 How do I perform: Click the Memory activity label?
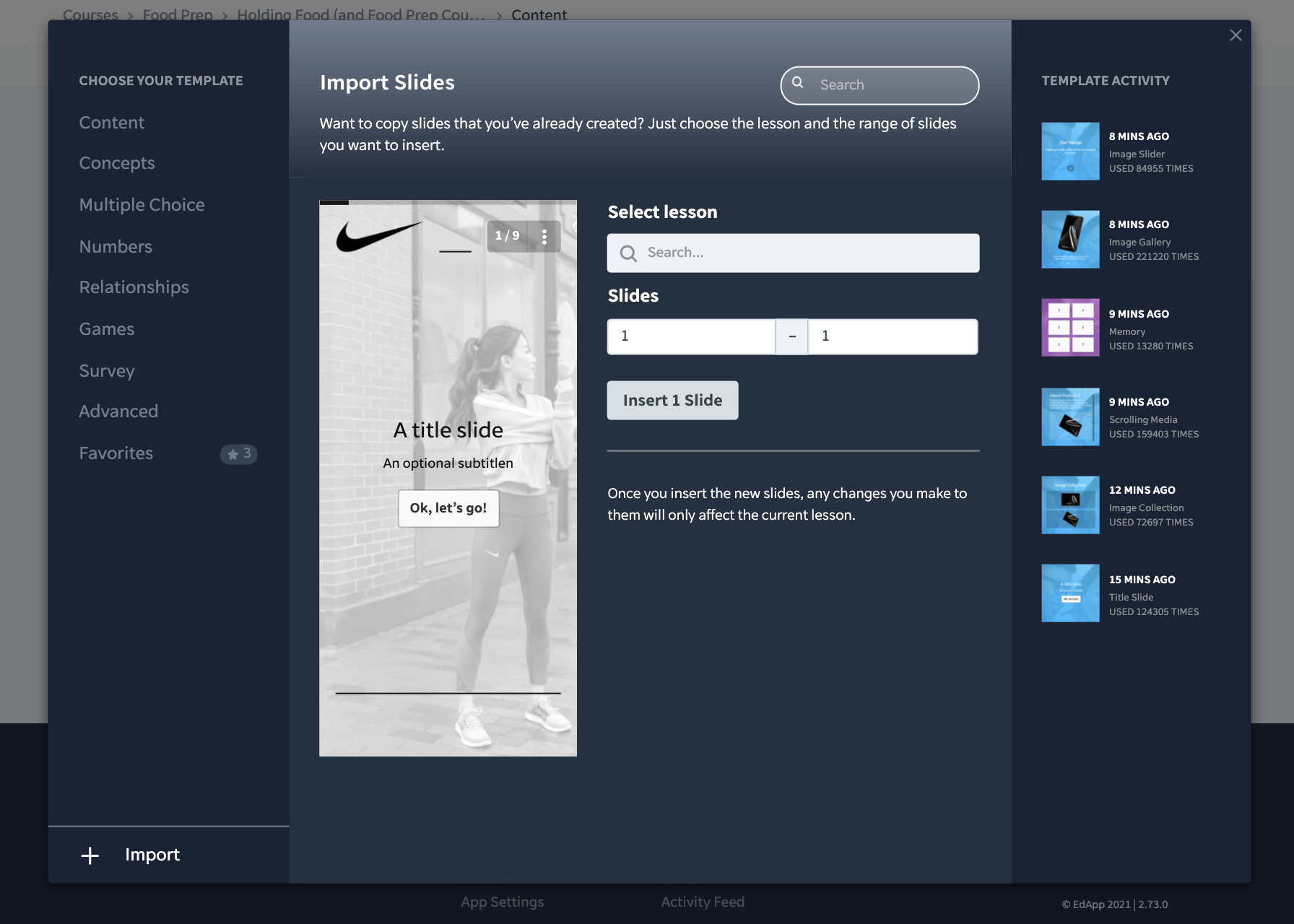pos(1127,331)
